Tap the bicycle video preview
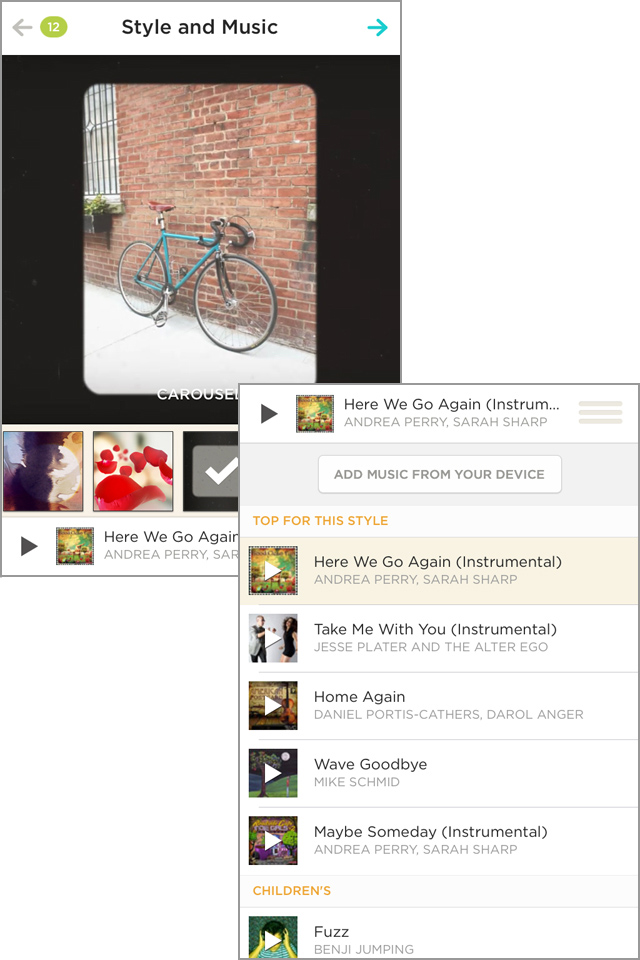The height and width of the screenshot is (960, 640). click(200, 240)
